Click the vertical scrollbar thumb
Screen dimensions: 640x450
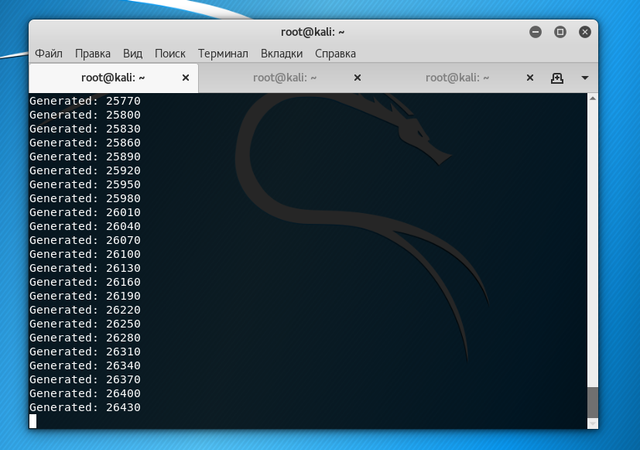coord(593,403)
